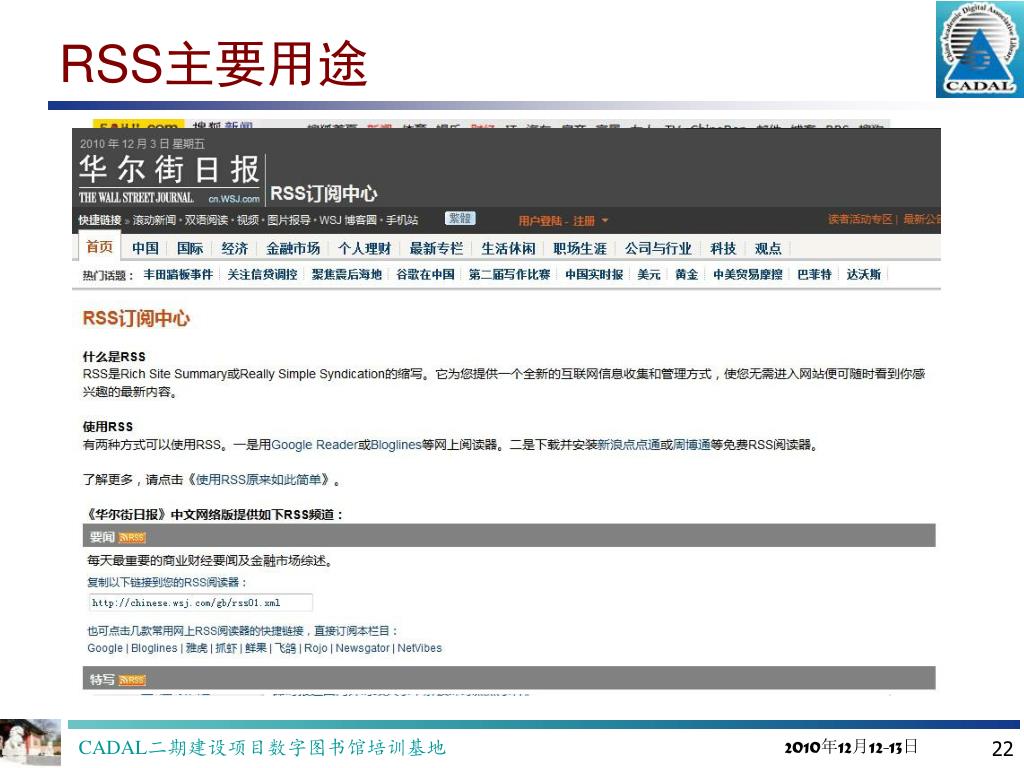This screenshot has width=1024, height=768.
Task: Subscribe via the Bloglines reader shortcut
Action: tap(154, 648)
